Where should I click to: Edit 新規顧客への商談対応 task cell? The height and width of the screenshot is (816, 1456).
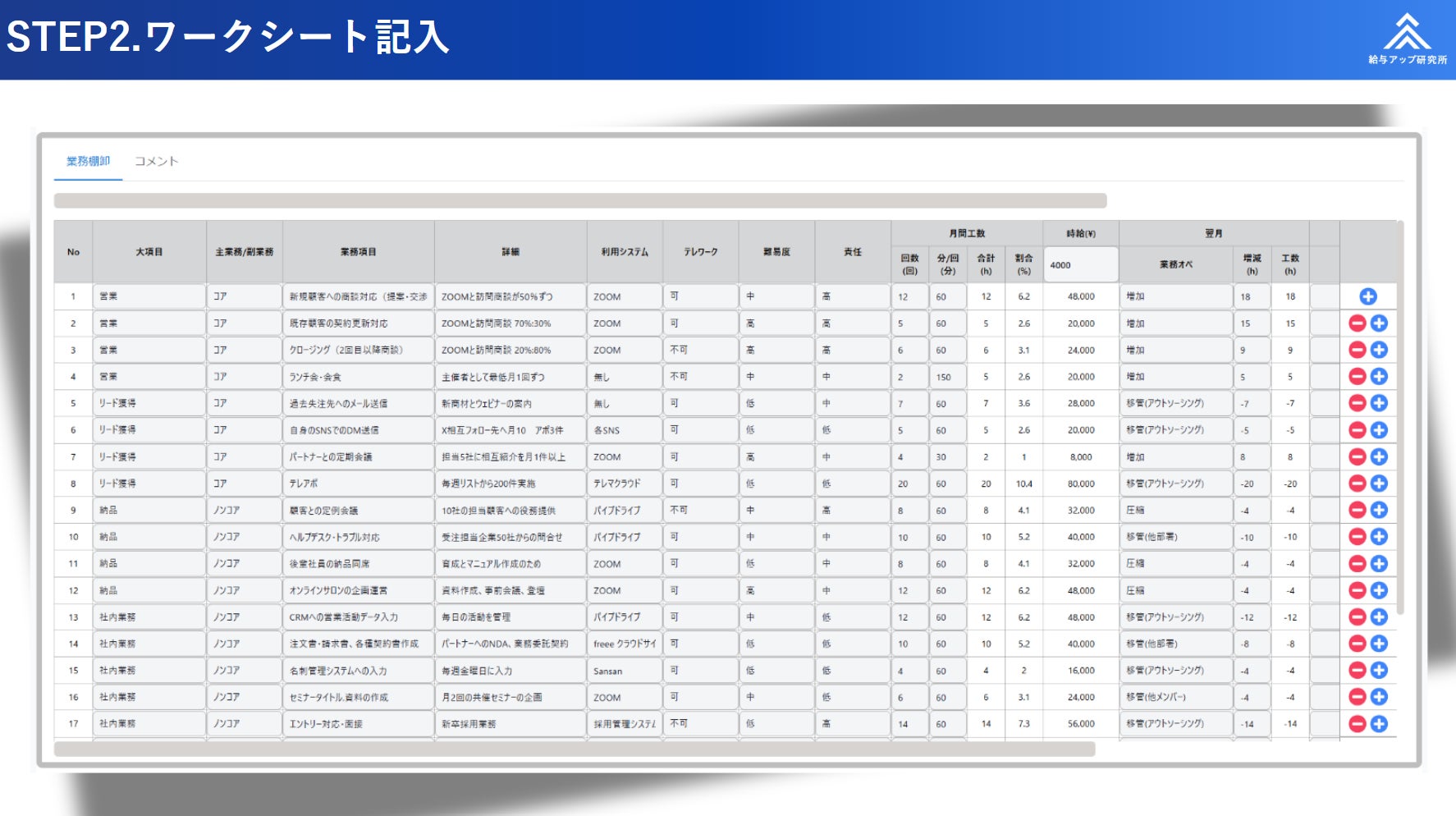[x=358, y=296]
